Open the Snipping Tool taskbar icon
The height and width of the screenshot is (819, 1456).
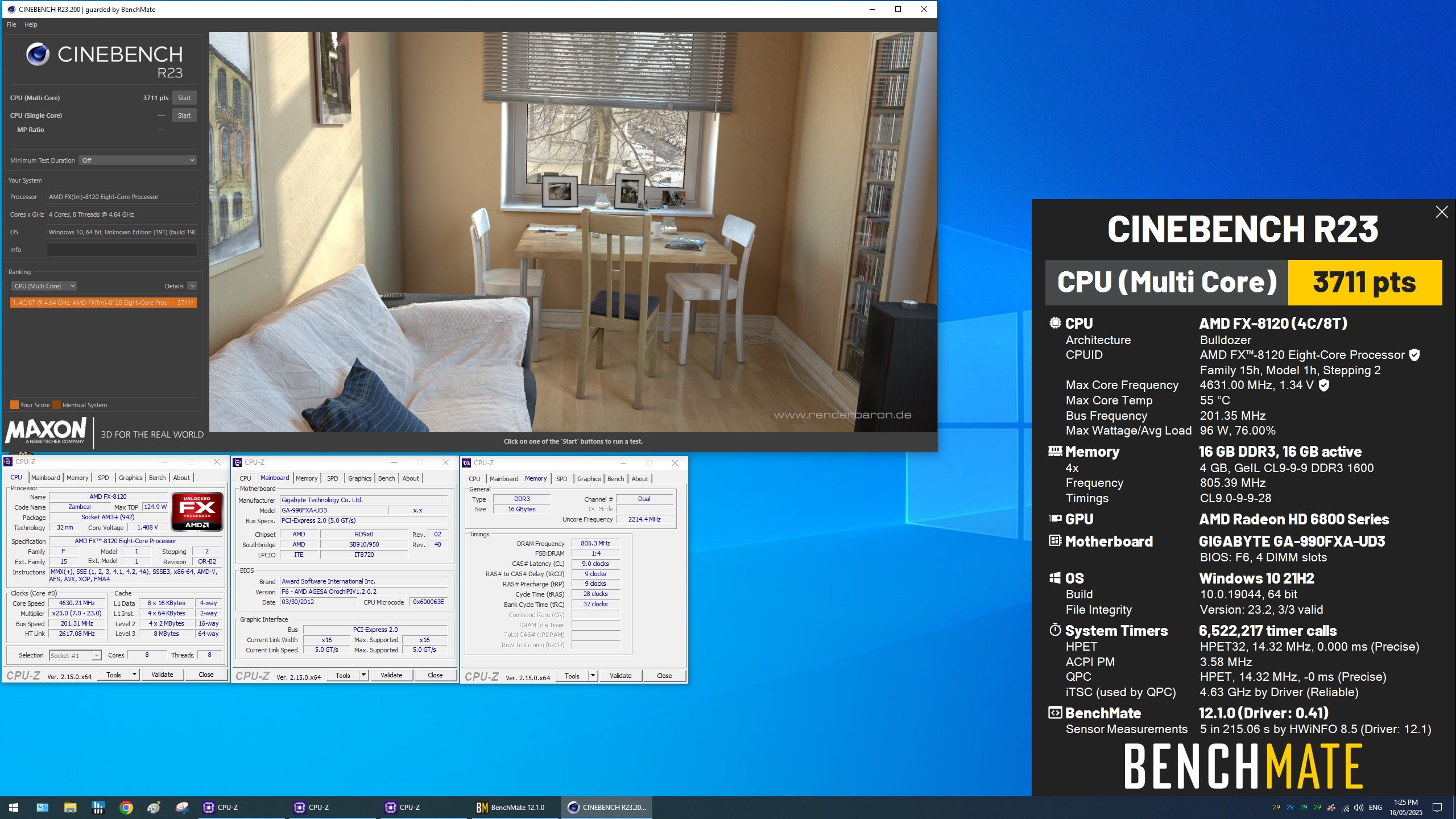tap(182, 807)
